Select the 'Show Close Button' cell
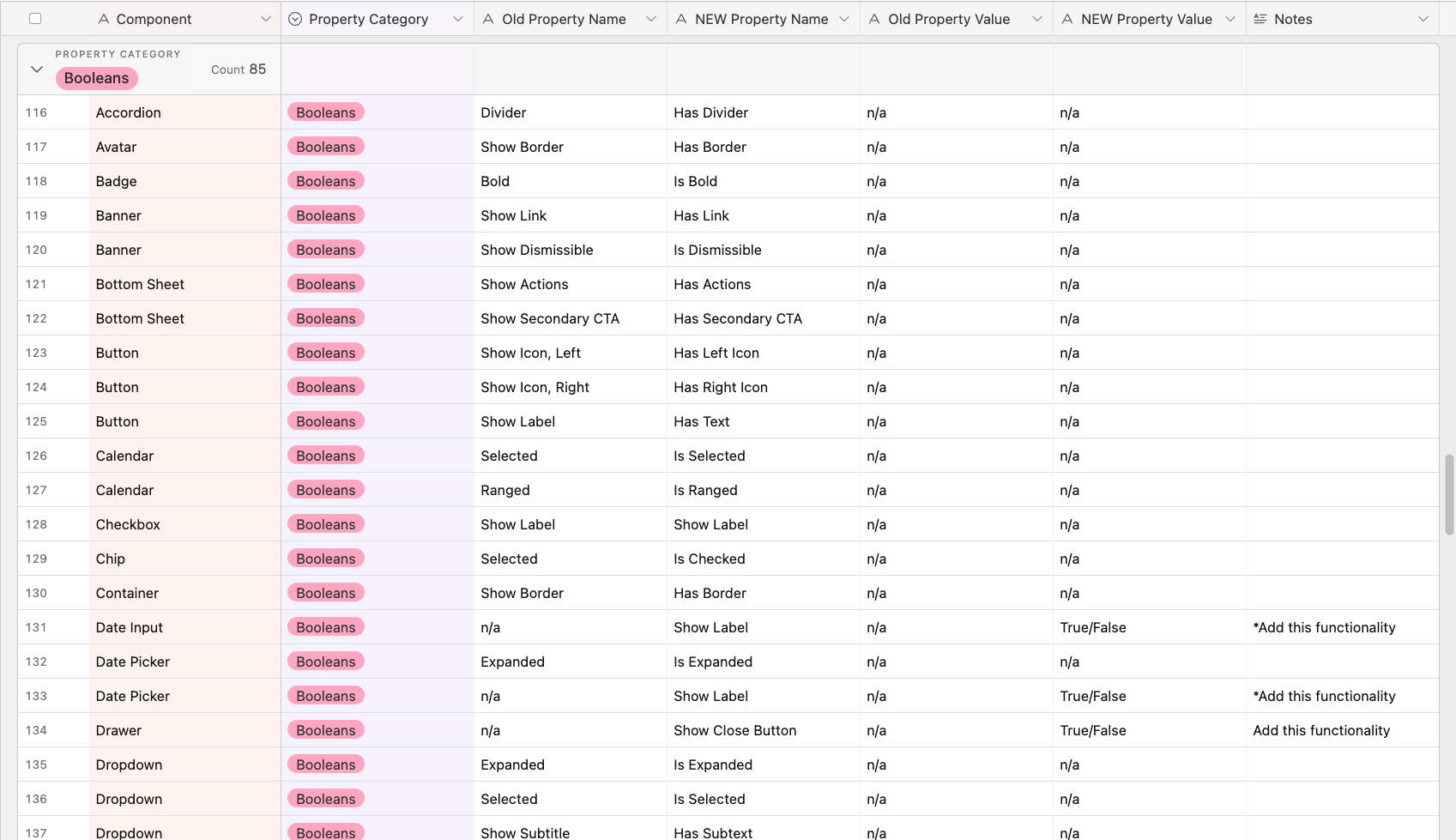 tap(764, 730)
